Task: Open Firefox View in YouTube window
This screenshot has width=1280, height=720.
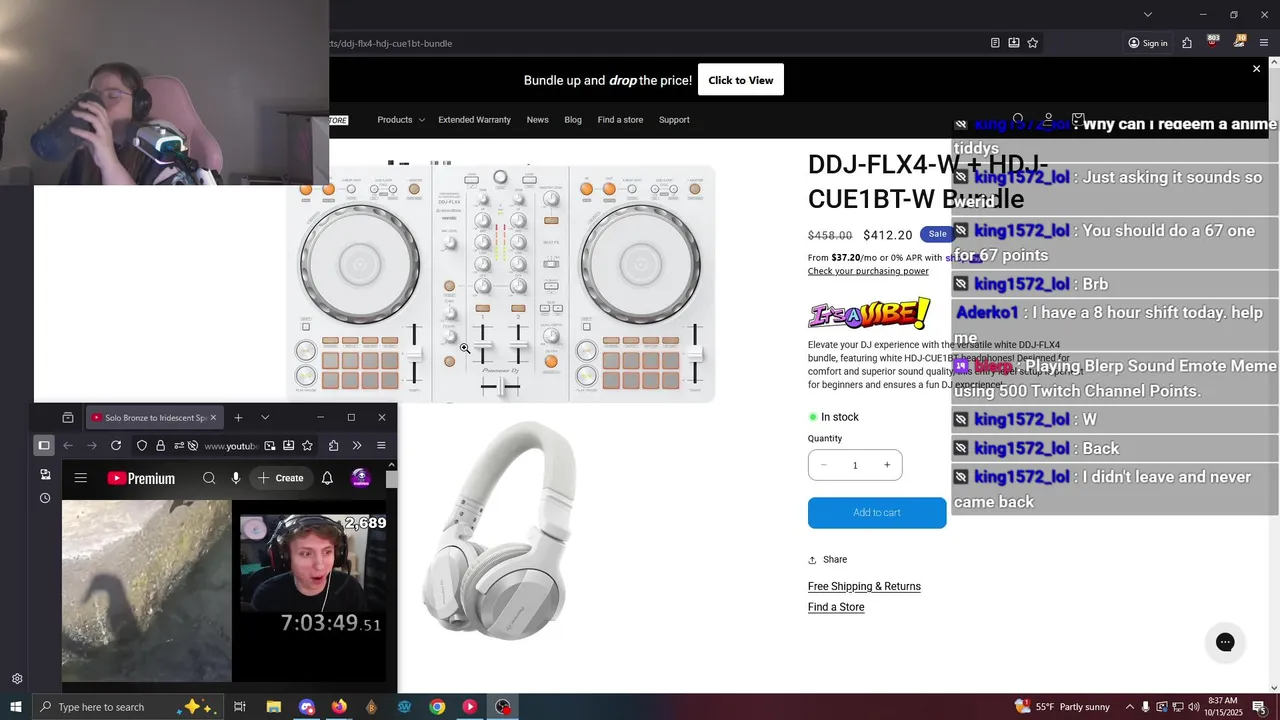Action: tap(68, 417)
